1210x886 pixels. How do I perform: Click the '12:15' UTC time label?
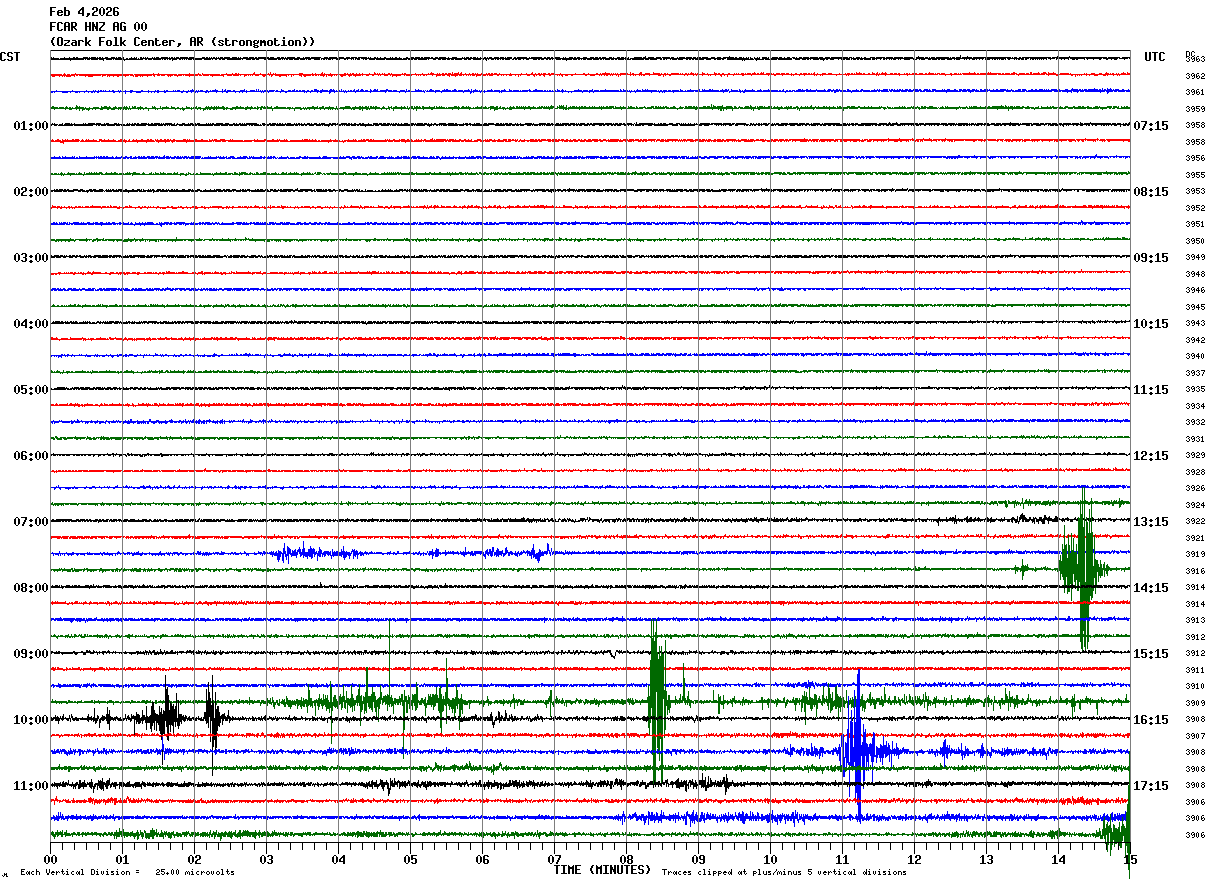pos(1151,456)
